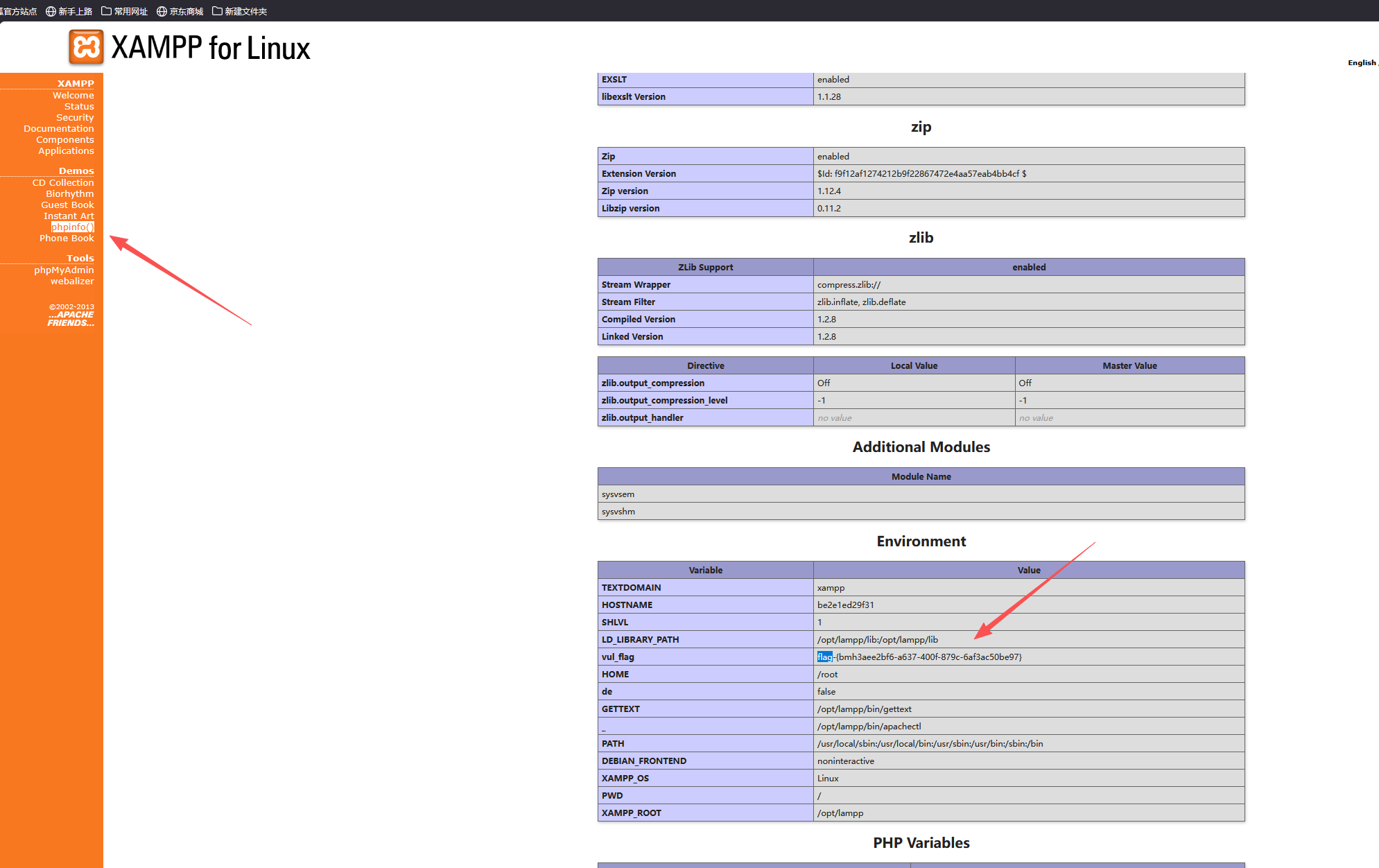Open the Applications sidebar link
The image size is (1379, 868).
tap(66, 150)
